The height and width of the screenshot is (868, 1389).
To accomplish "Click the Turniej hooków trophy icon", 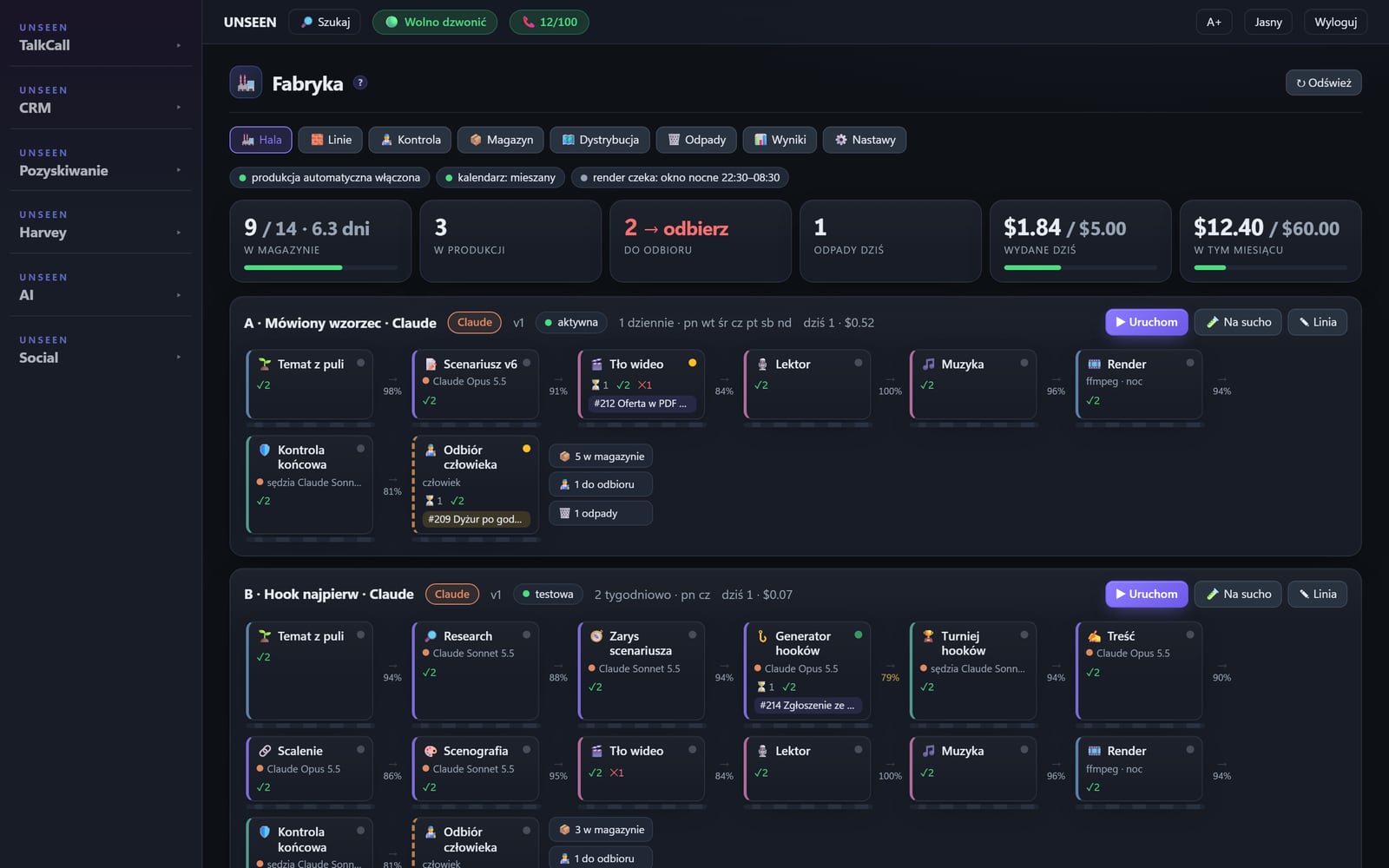I will coord(928,636).
